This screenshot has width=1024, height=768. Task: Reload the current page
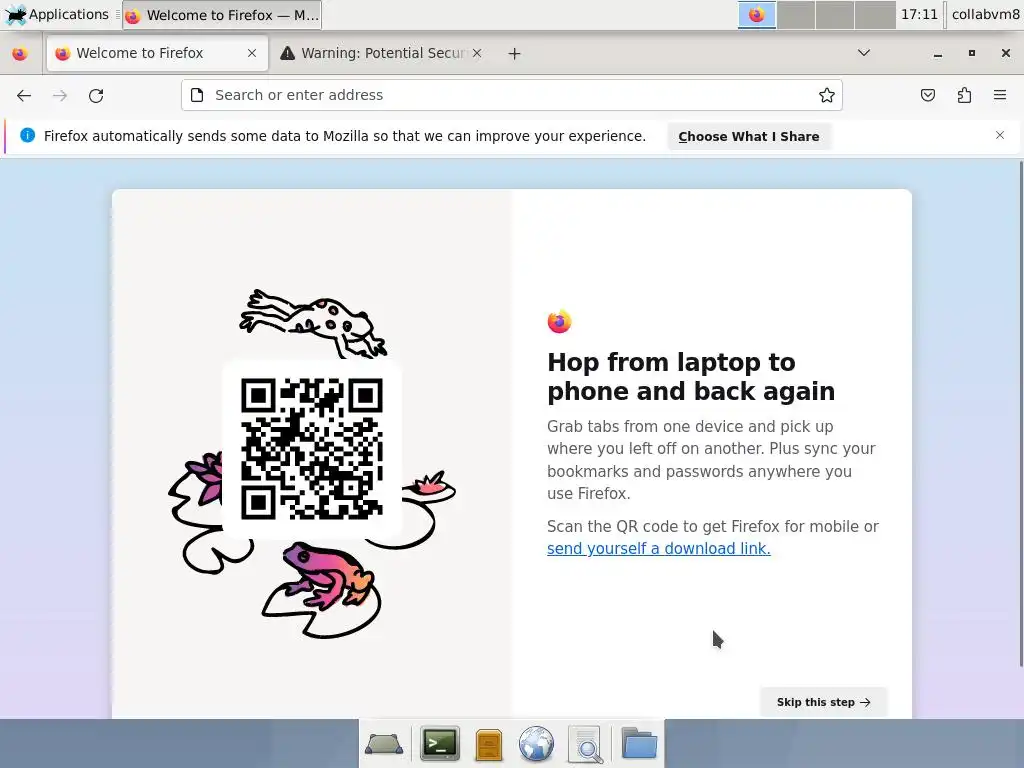96,95
